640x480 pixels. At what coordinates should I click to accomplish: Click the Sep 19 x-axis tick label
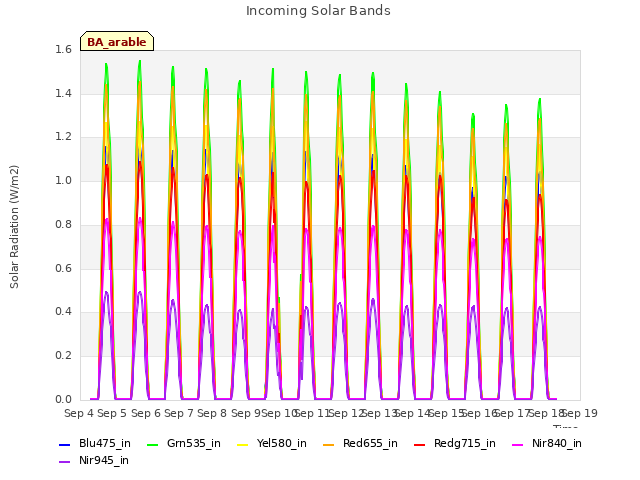[x=580, y=413]
